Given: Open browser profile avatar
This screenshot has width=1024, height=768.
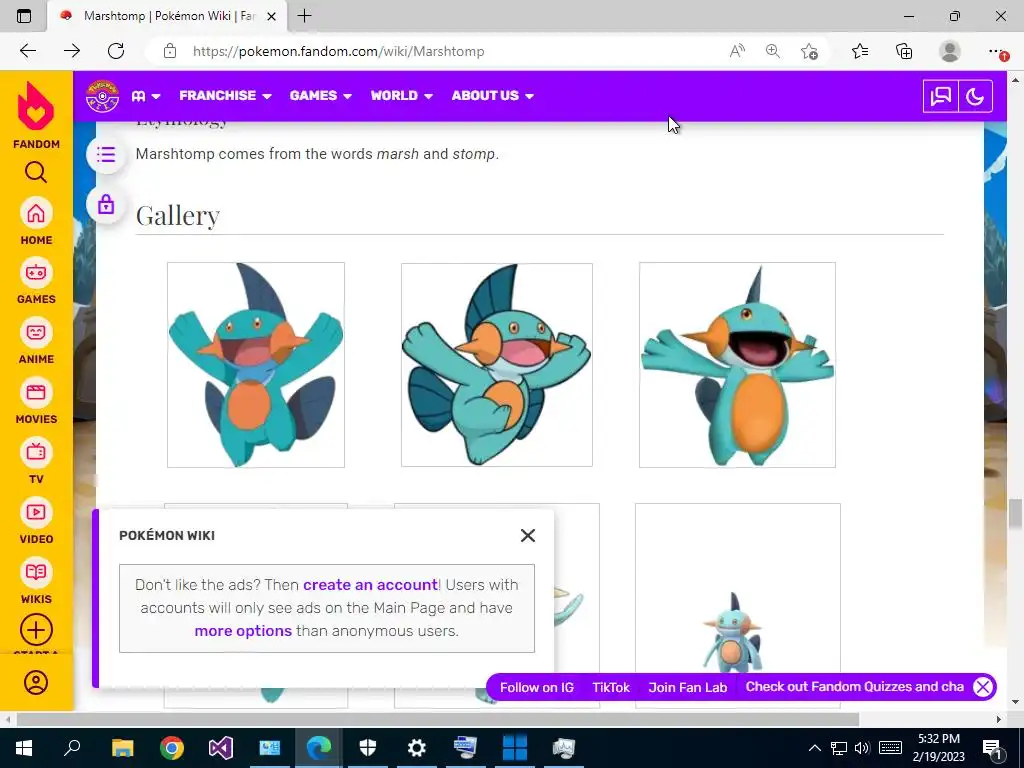Looking at the screenshot, I should [950, 51].
